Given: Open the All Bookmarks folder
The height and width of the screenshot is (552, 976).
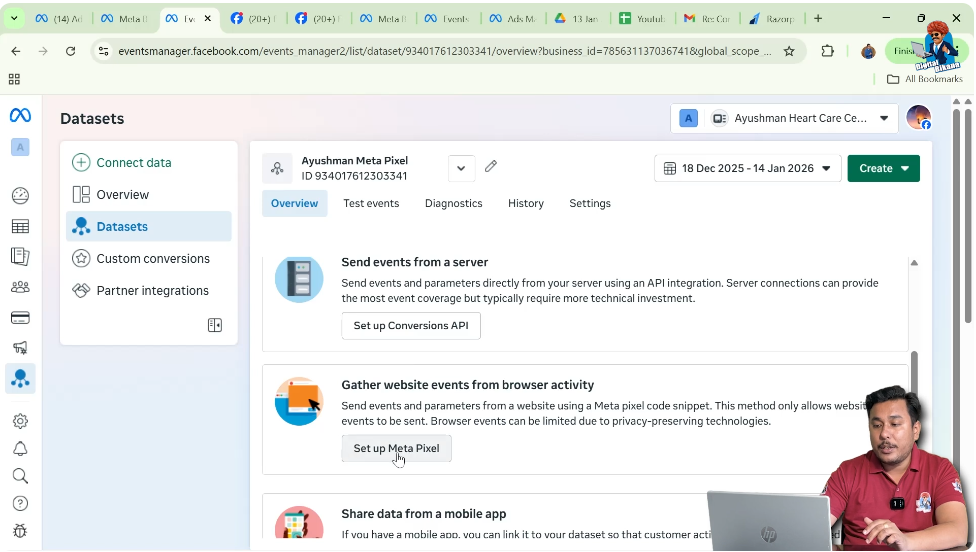Looking at the screenshot, I should coord(924,79).
